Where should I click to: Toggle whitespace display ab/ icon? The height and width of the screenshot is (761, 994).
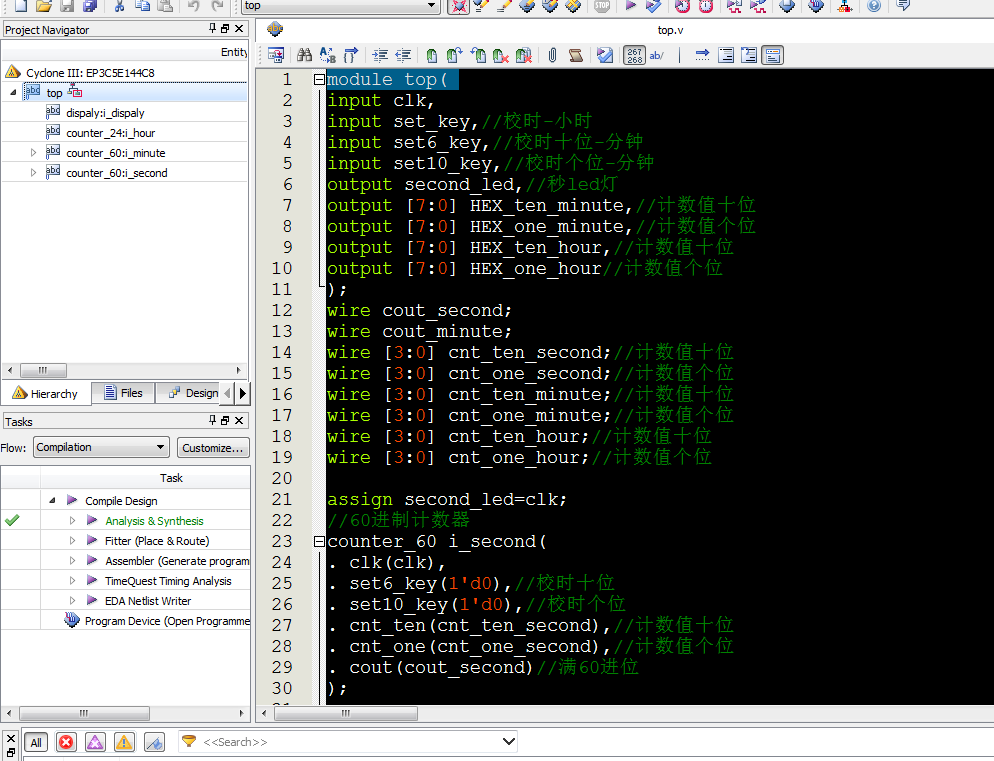(x=657, y=55)
